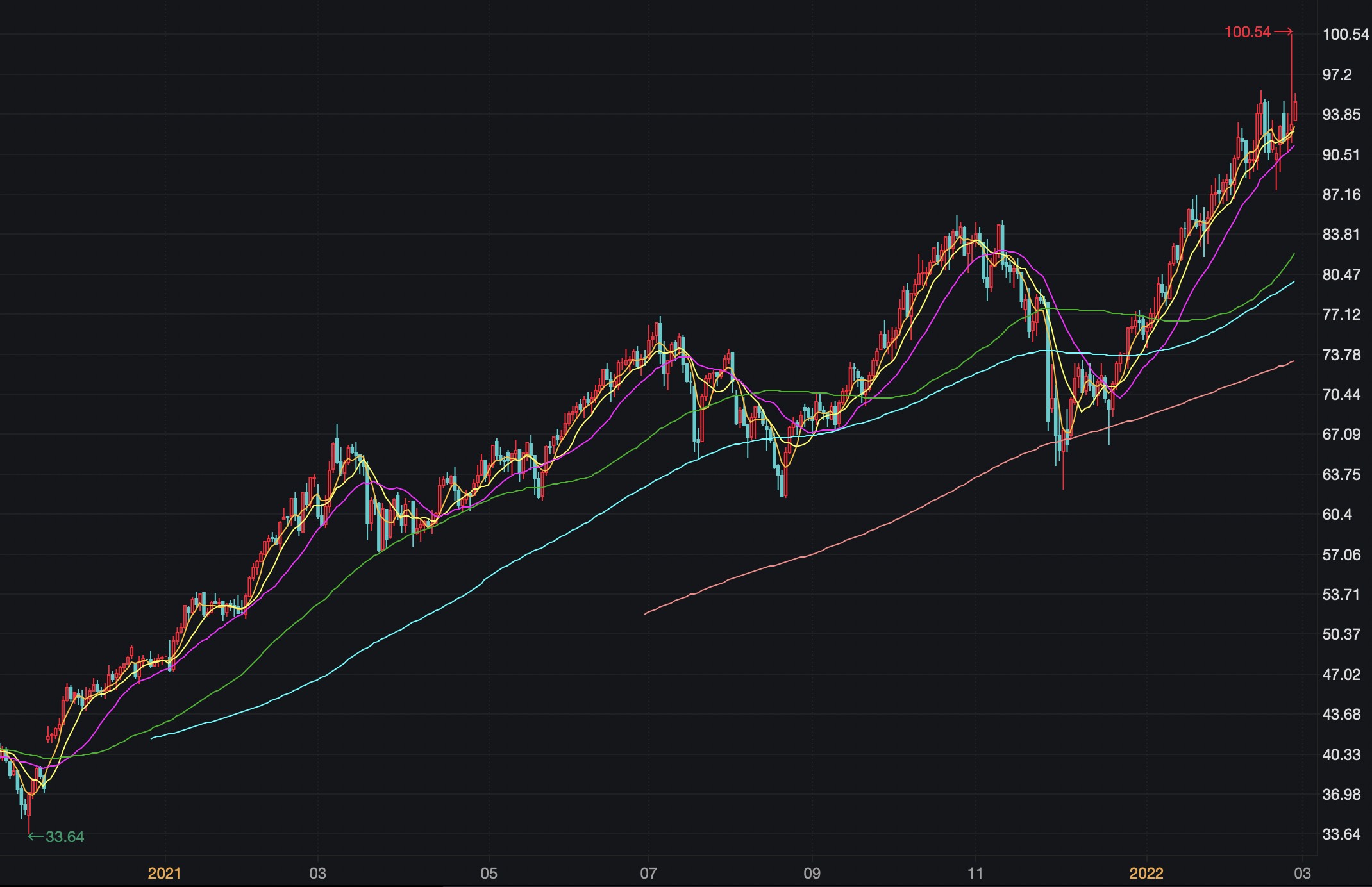Click the right end of green moving average line

pyautogui.click(x=1294, y=254)
